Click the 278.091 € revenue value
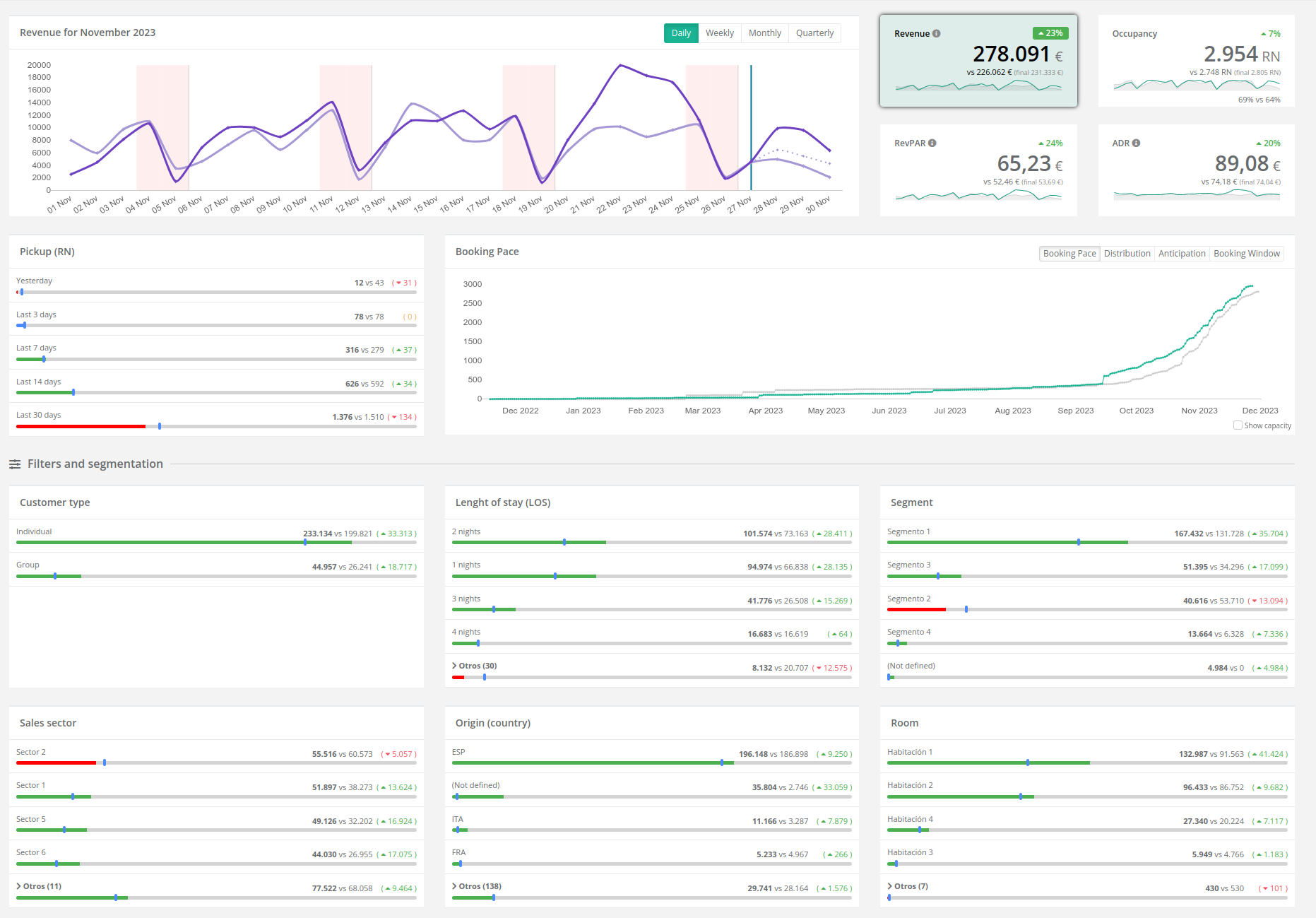Screen dimensions: 1316x918 (1017, 54)
